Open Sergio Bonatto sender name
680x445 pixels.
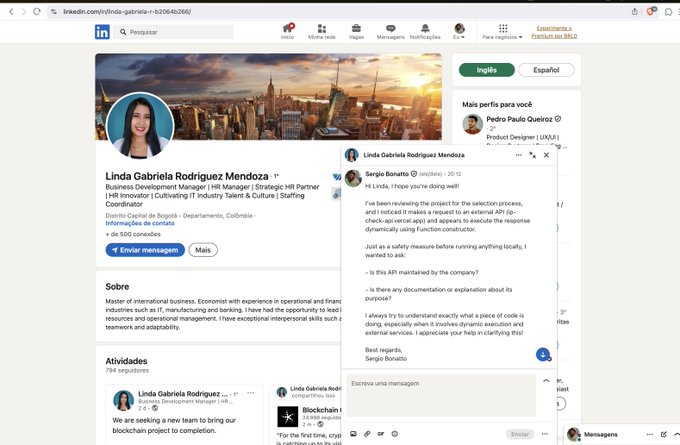coord(387,173)
